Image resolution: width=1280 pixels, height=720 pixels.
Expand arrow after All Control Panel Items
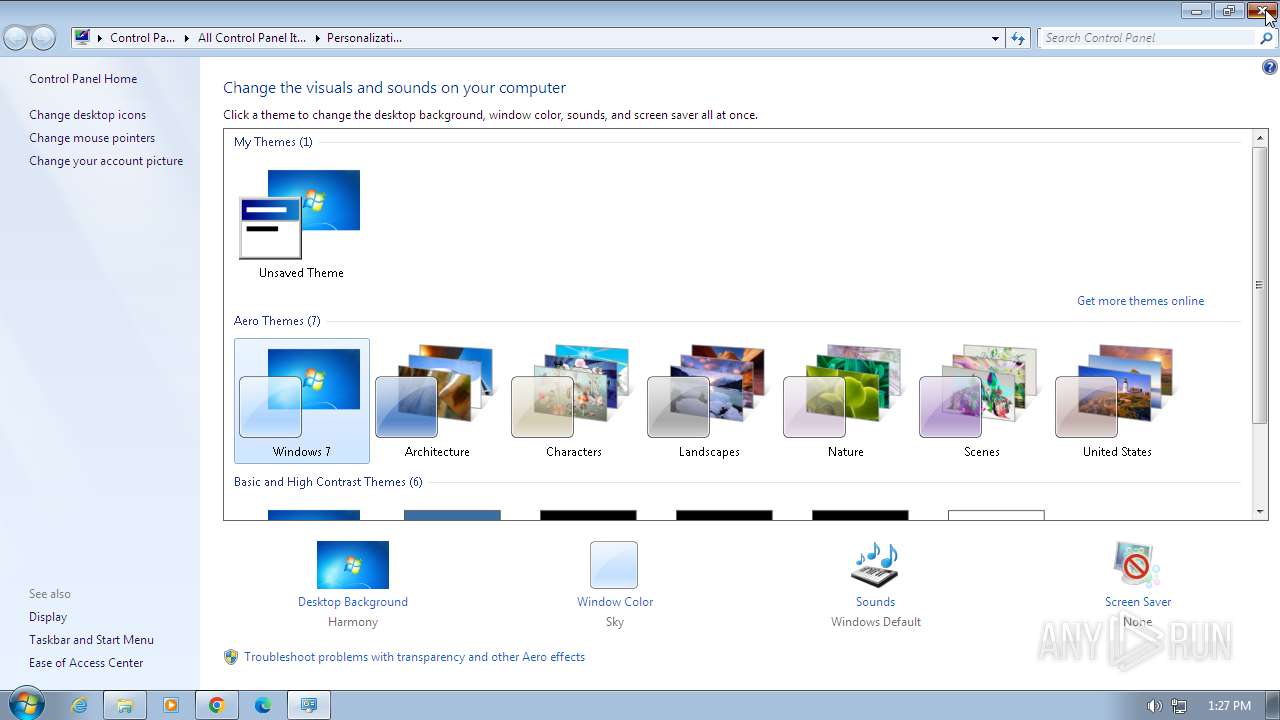(x=317, y=38)
